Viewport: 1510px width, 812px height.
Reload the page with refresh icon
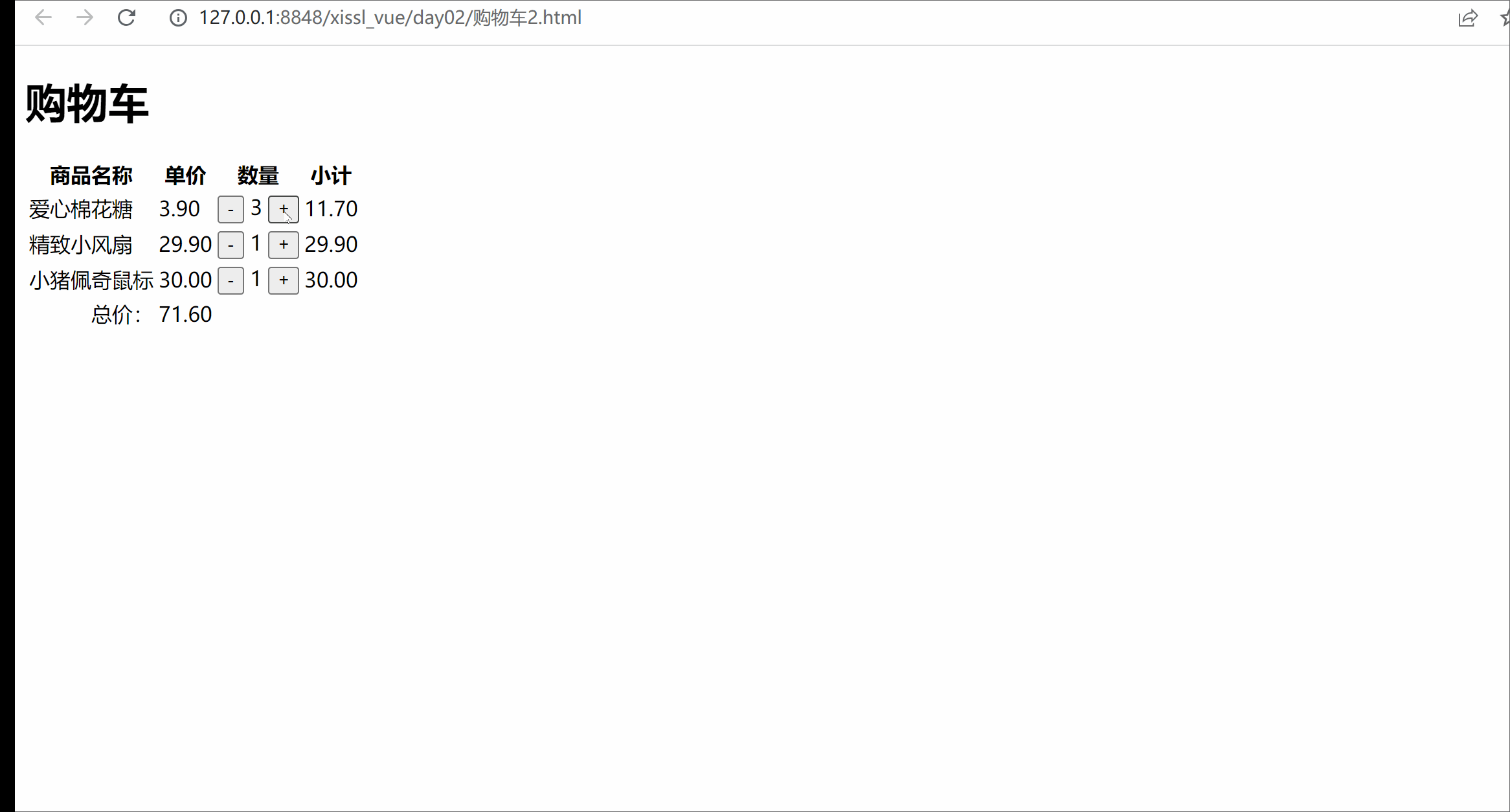pos(126,17)
